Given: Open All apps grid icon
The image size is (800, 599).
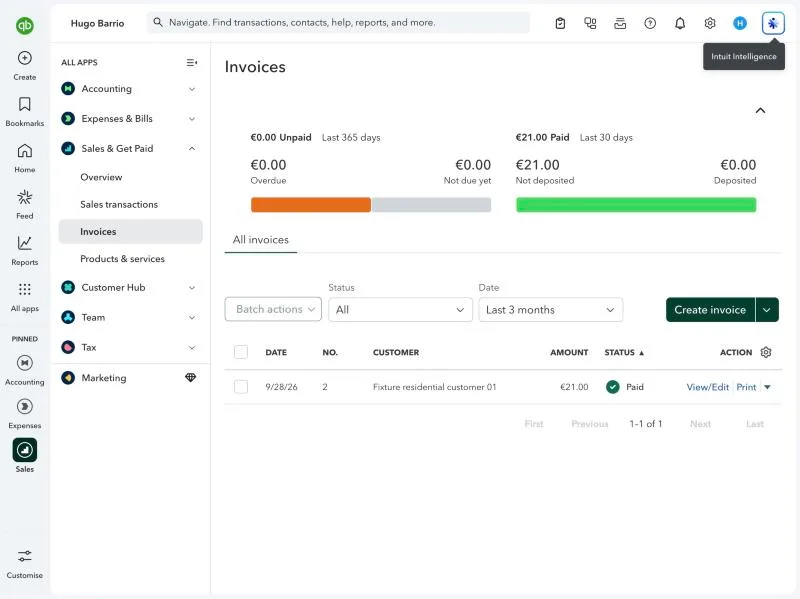Looking at the screenshot, I should (x=24, y=289).
